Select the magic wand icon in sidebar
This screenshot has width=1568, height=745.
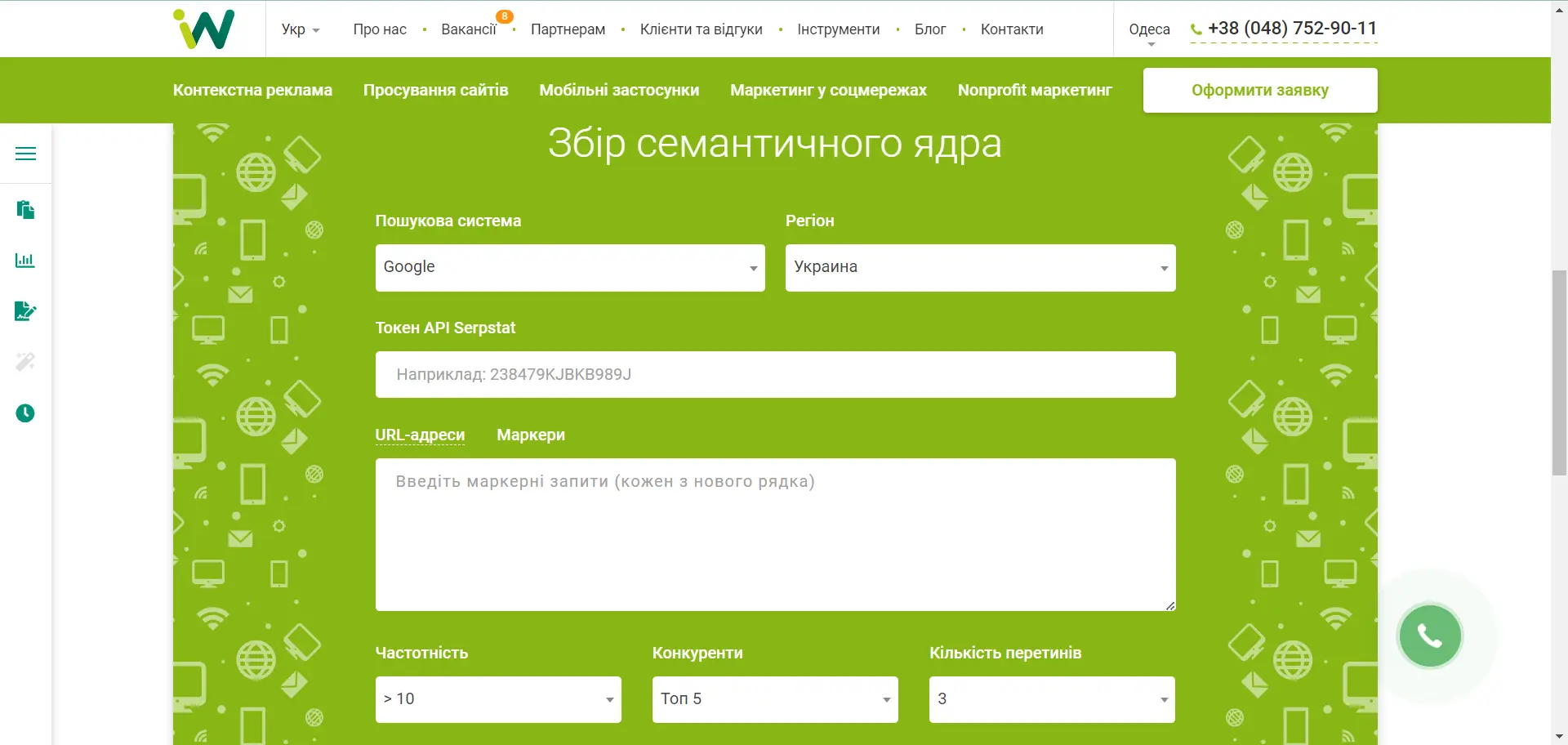[25, 362]
